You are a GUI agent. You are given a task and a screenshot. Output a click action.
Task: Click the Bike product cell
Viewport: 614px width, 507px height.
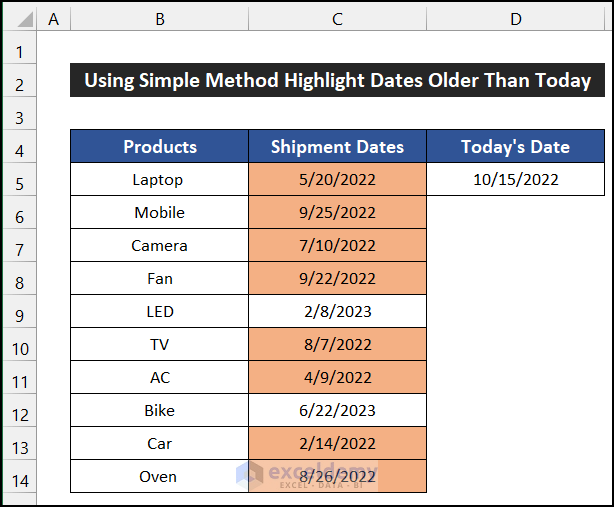[x=159, y=411]
